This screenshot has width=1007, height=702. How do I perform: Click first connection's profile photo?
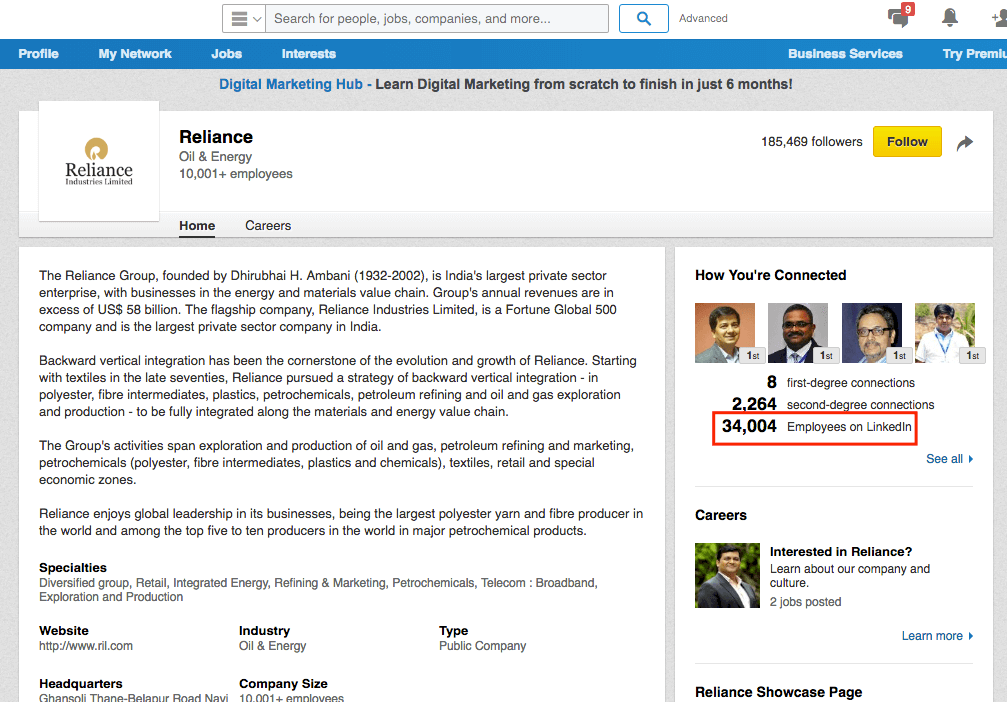click(x=725, y=333)
